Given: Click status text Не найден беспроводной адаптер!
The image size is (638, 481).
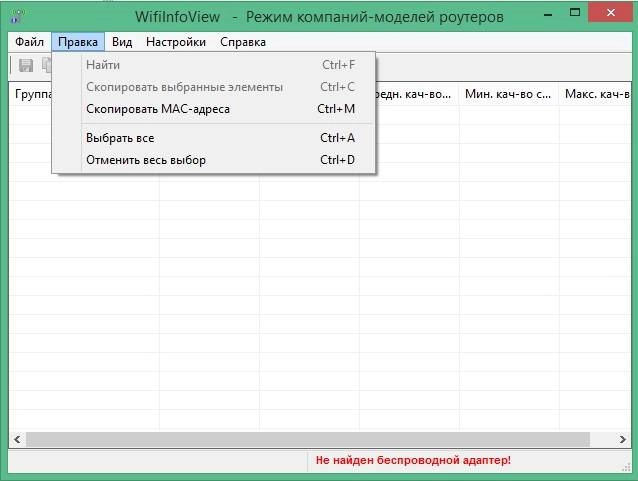Looking at the screenshot, I should [x=413, y=460].
